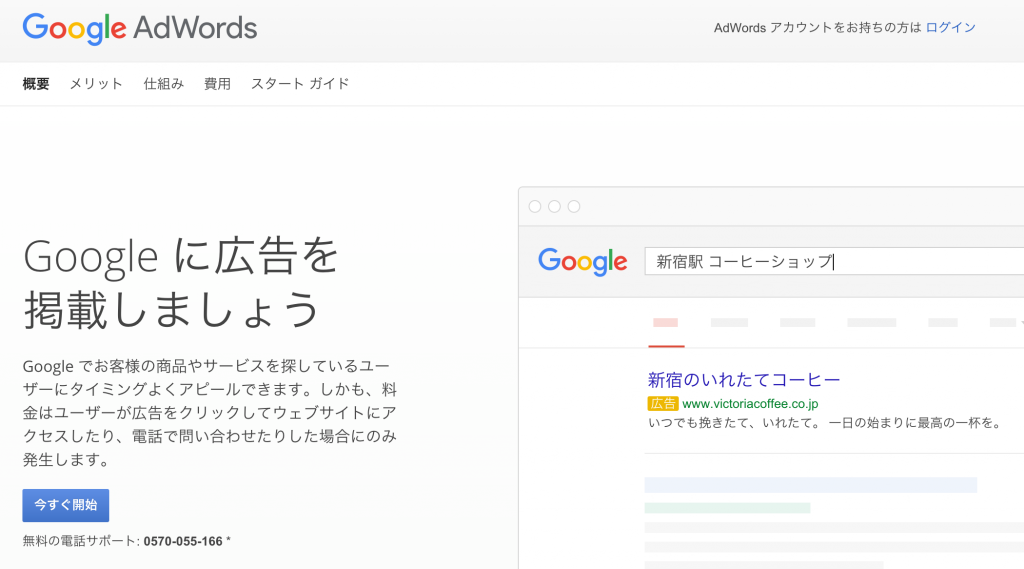This screenshot has height=569, width=1024.
Task: Click the phone number 0570-055-166
Action: click(x=183, y=541)
